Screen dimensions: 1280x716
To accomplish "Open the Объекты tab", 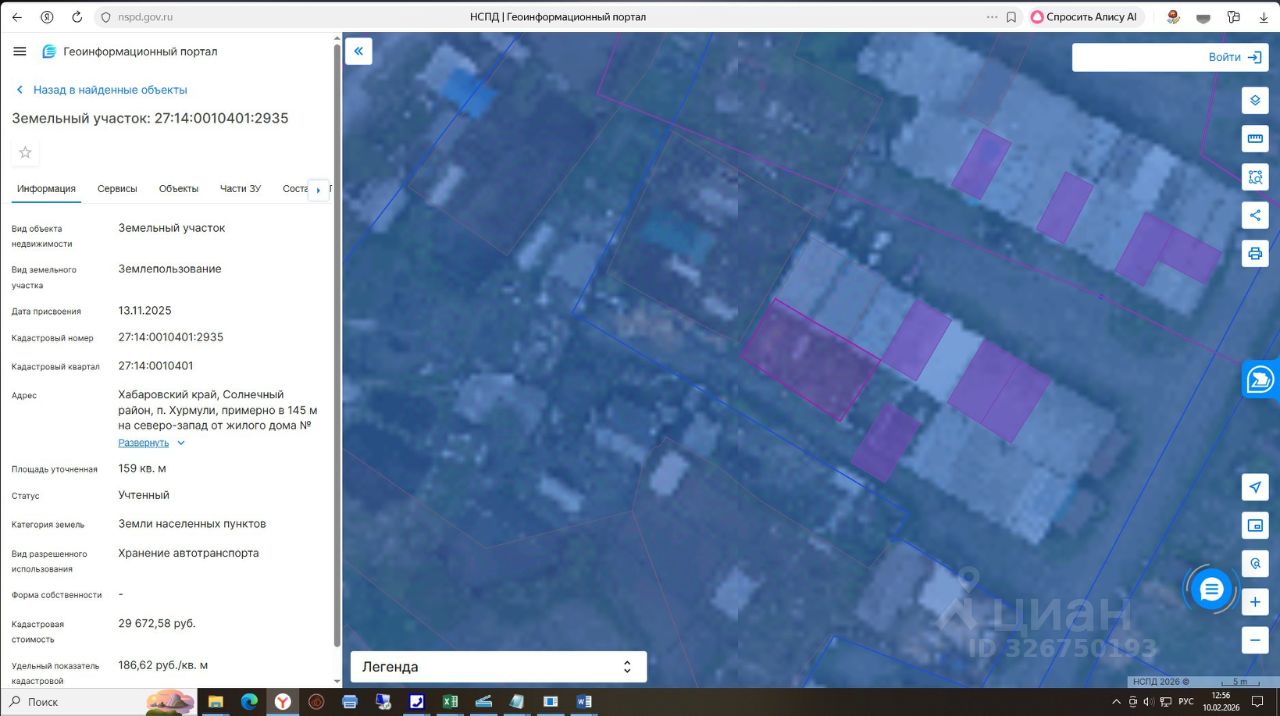I will click(179, 189).
